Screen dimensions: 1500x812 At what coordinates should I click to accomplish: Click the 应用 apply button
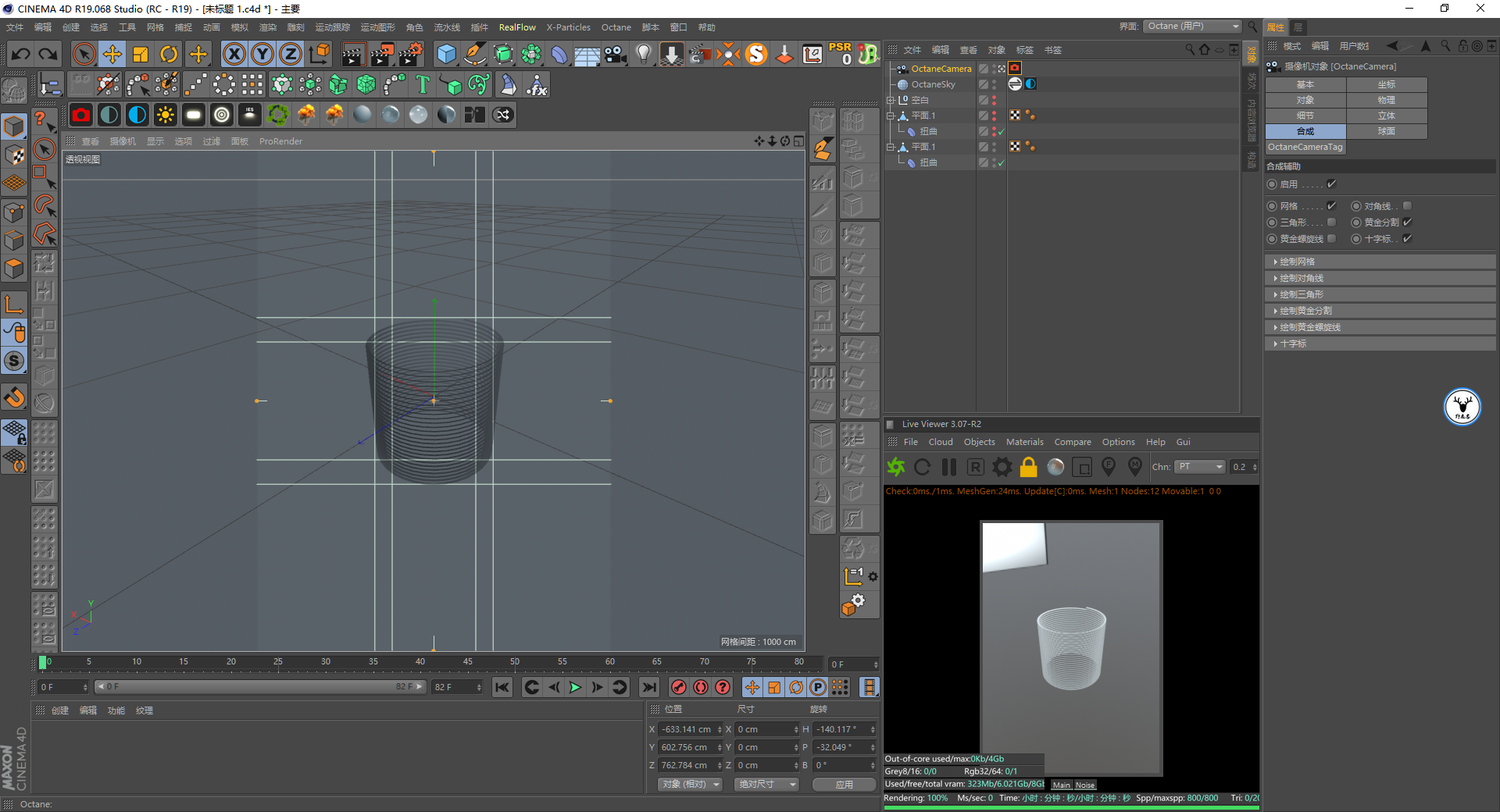tap(844, 784)
